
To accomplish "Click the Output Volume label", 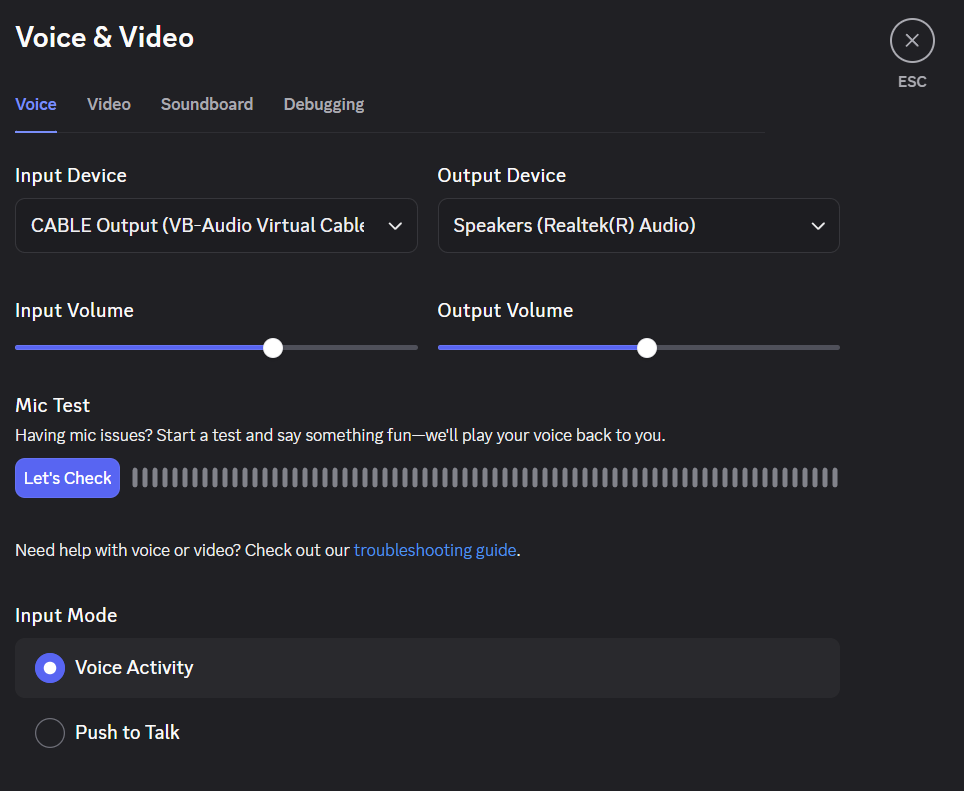I will [x=505, y=310].
